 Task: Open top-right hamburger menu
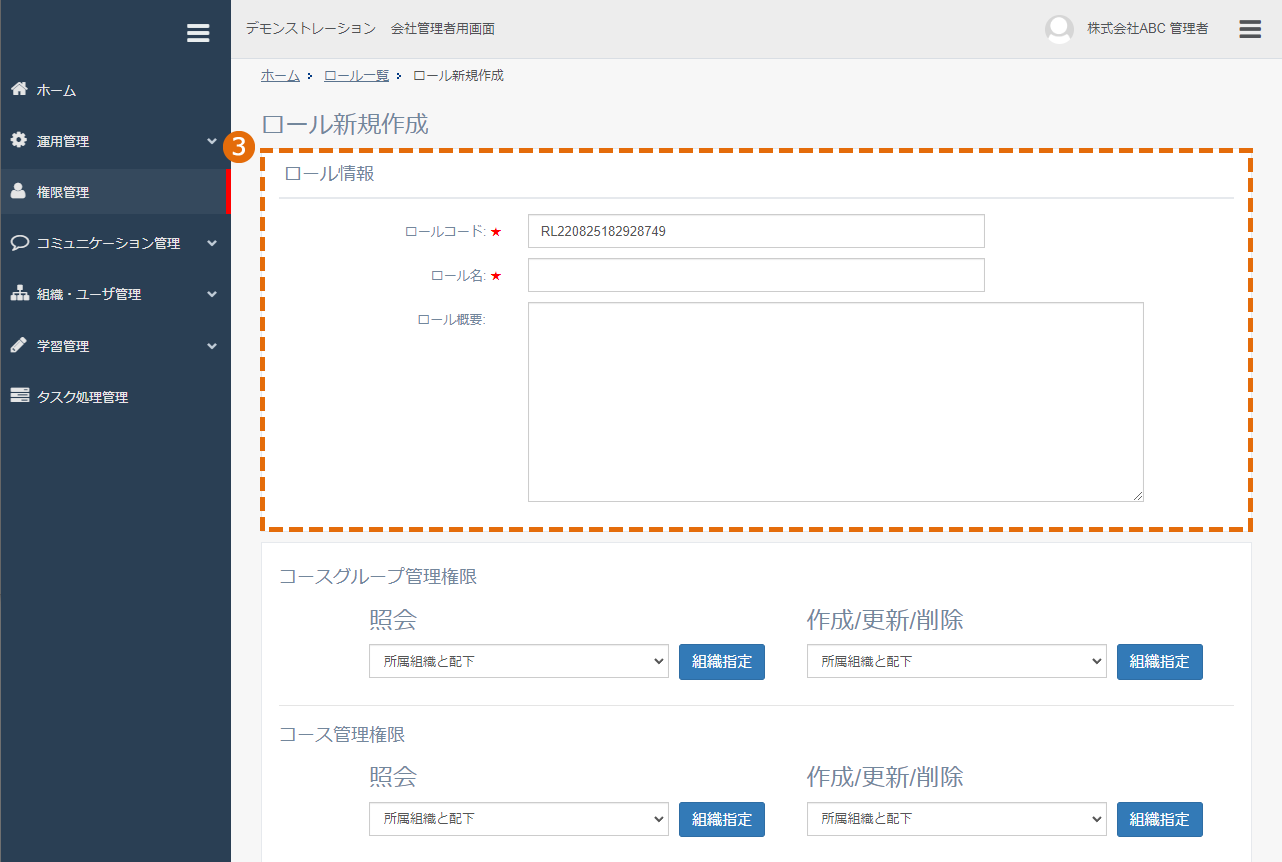[x=1250, y=29]
